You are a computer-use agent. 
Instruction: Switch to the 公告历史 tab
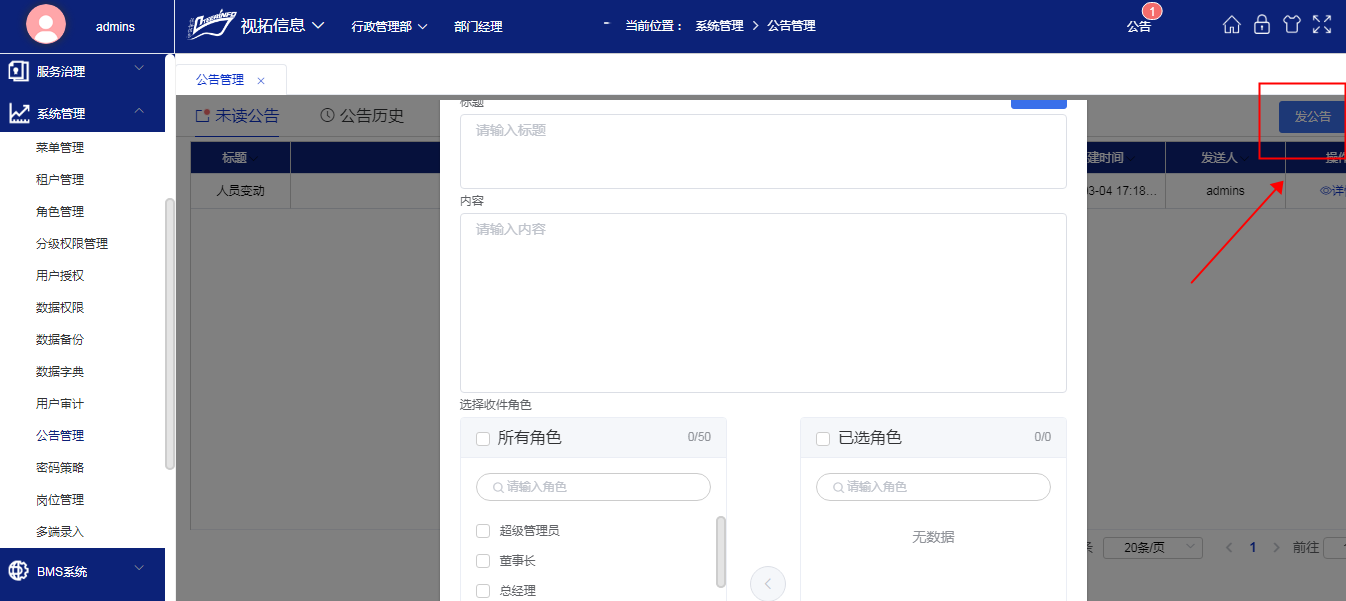pos(362,116)
